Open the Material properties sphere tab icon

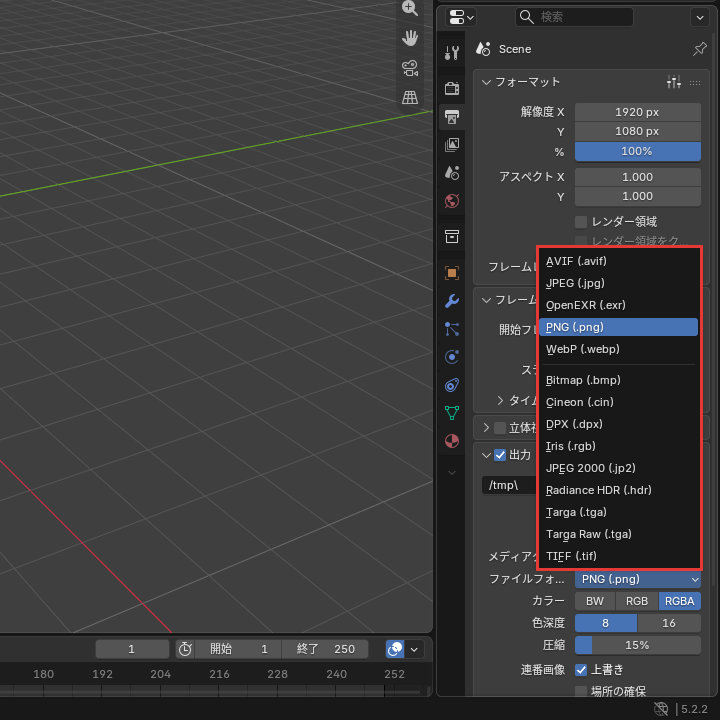pos(452,441)
